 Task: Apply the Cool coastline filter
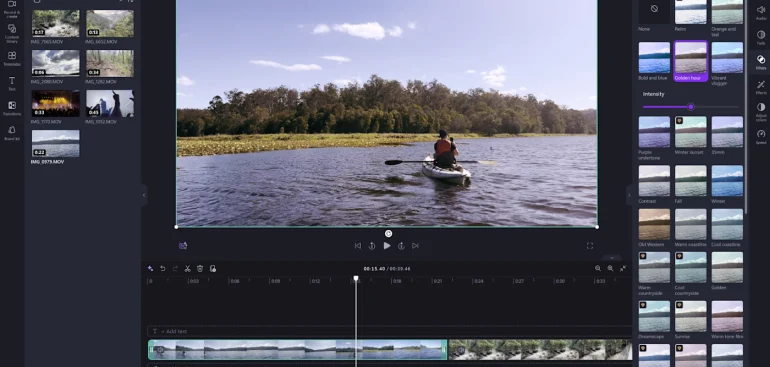[727, 224]
